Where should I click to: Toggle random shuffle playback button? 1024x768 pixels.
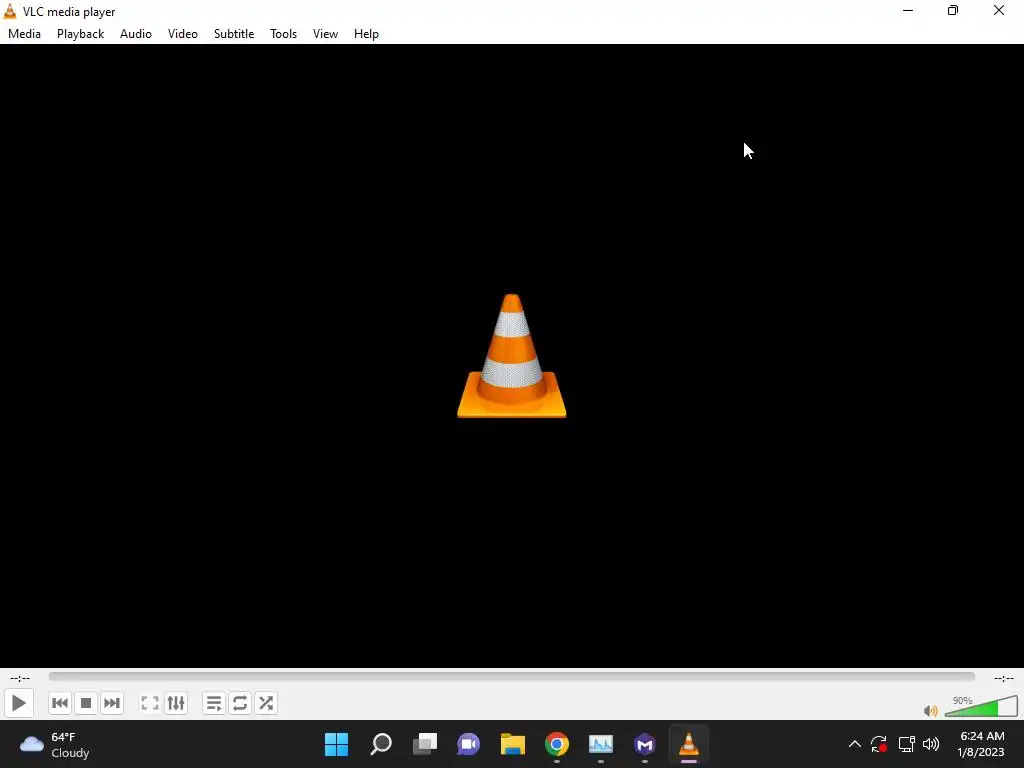tap(266, 703)
